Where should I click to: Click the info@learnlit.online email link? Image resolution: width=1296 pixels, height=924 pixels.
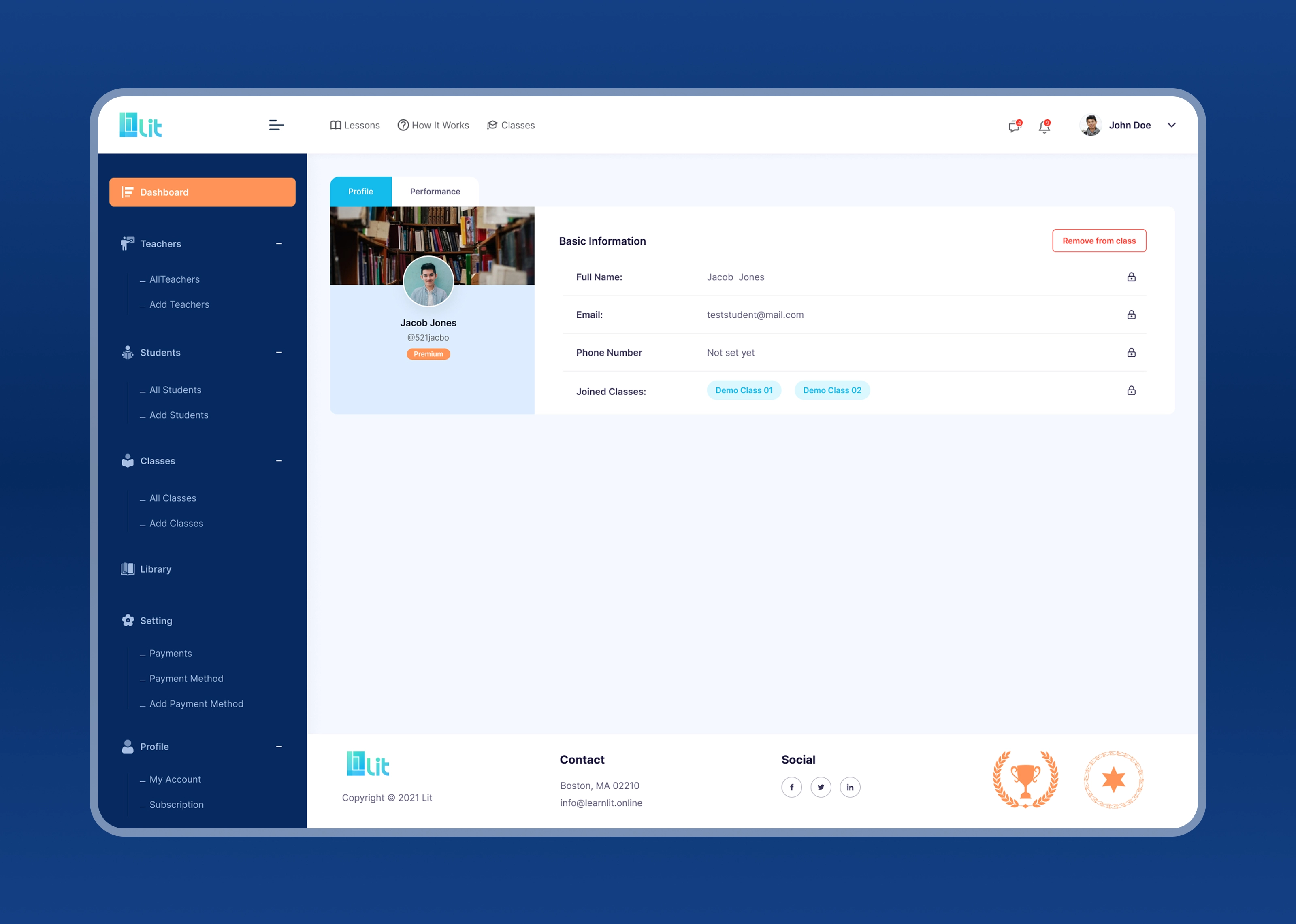[601, 803]
